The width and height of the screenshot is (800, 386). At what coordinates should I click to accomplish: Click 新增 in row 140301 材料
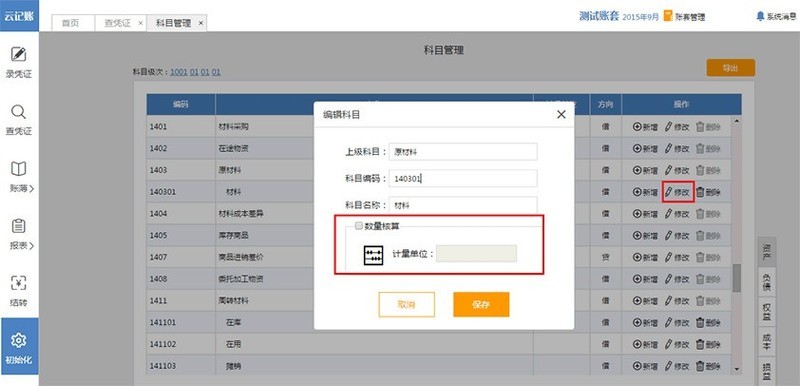click(645, 192)
